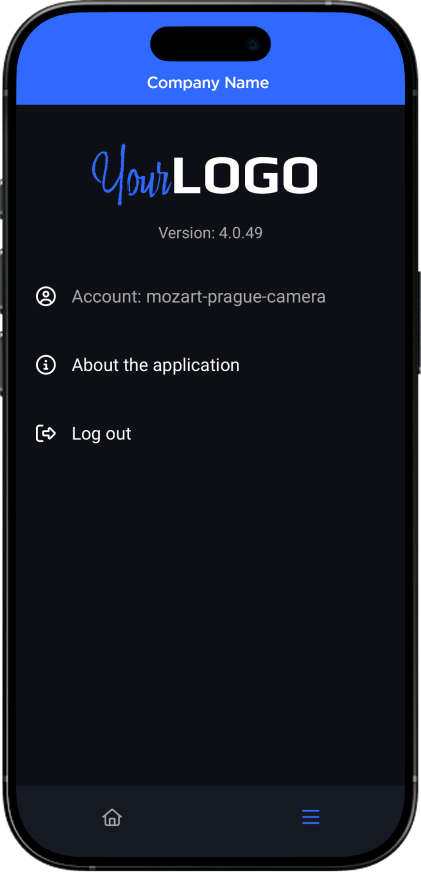The width and height of the screenshot is (421, 872).
Task: Select the 'Account: mozart-prague-camera' row text
Action: click(199, 296)
